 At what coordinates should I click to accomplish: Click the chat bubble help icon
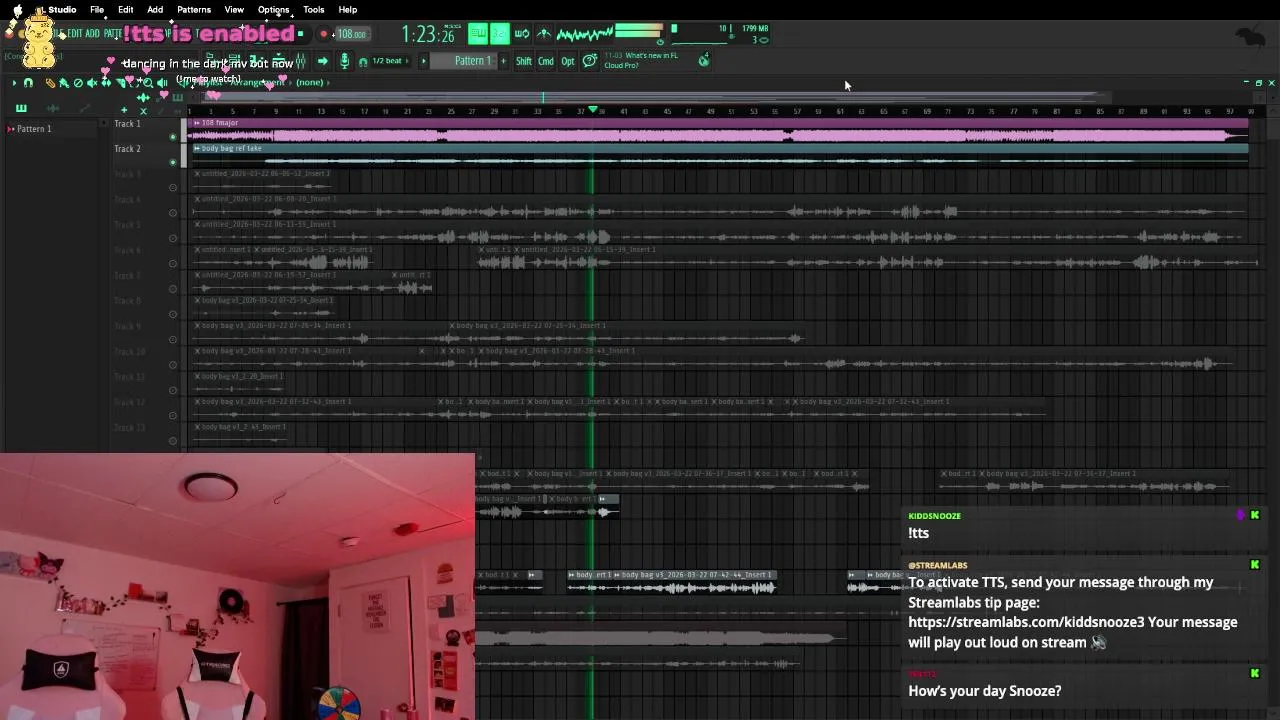click(x=590, y=61)
